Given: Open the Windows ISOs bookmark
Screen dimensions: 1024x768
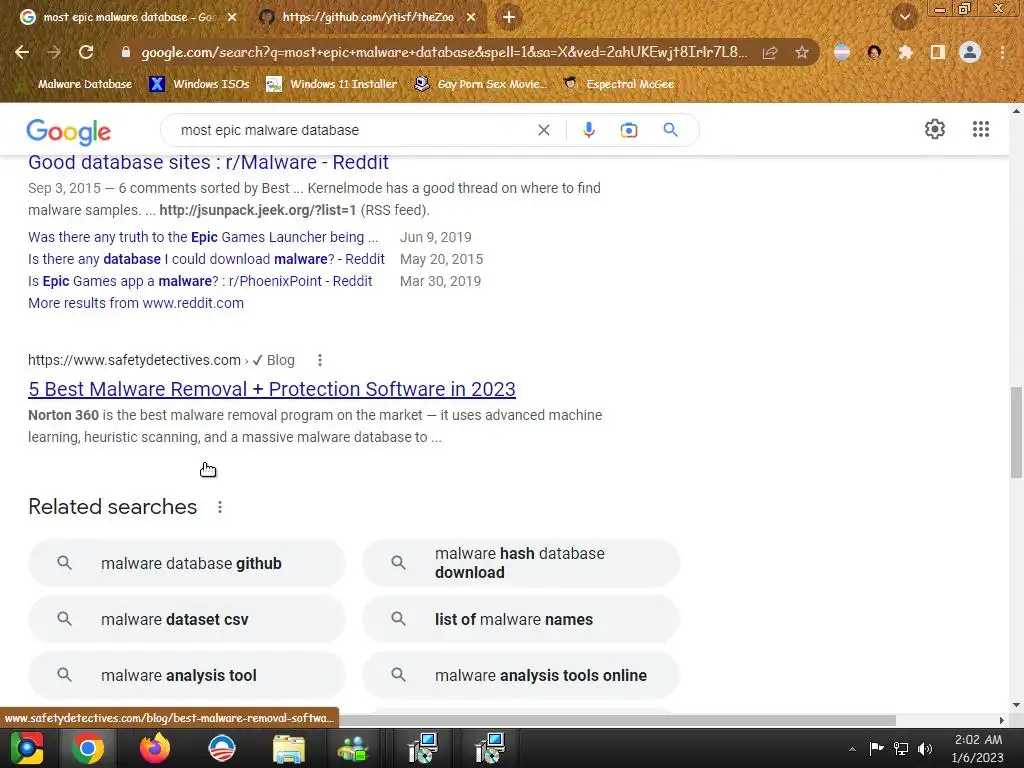Looking at the screenshot, I should pyautogui.click(x=199, y=84).
